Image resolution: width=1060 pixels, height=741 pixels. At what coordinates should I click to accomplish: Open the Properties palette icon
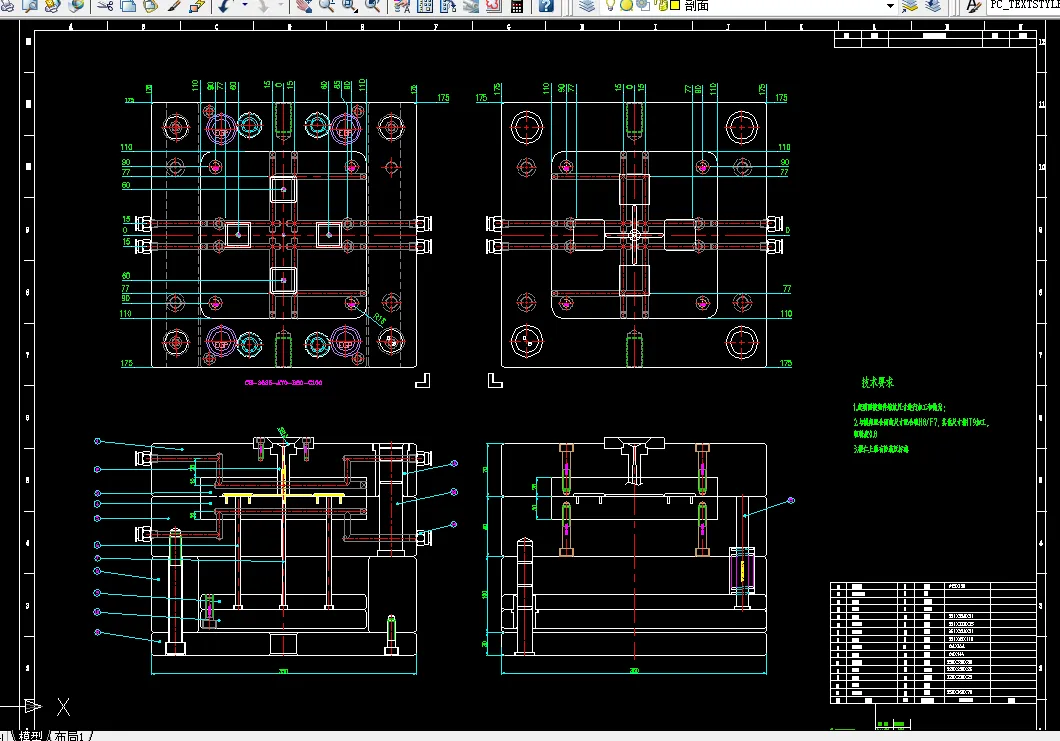402,5
